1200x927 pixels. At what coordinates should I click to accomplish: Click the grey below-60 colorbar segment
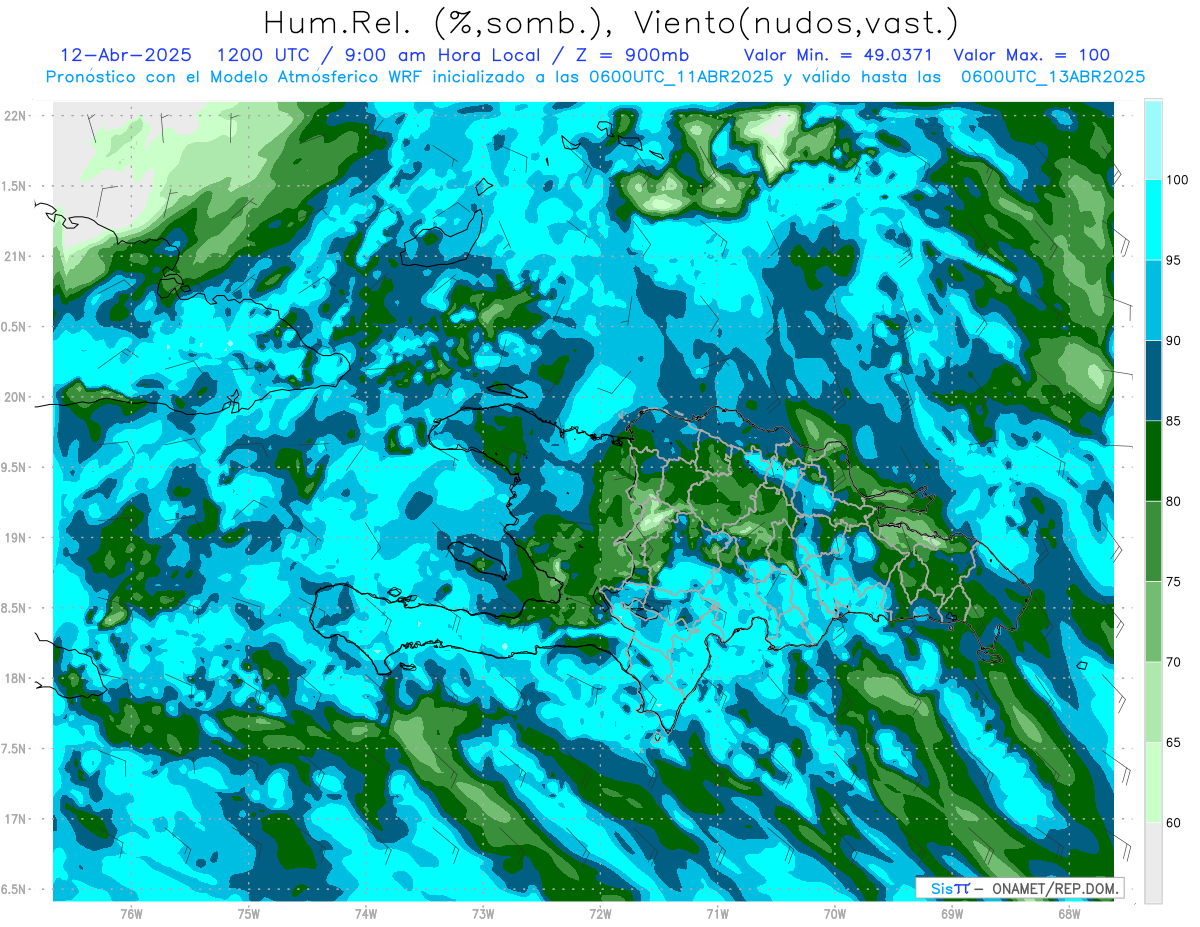1153,863
